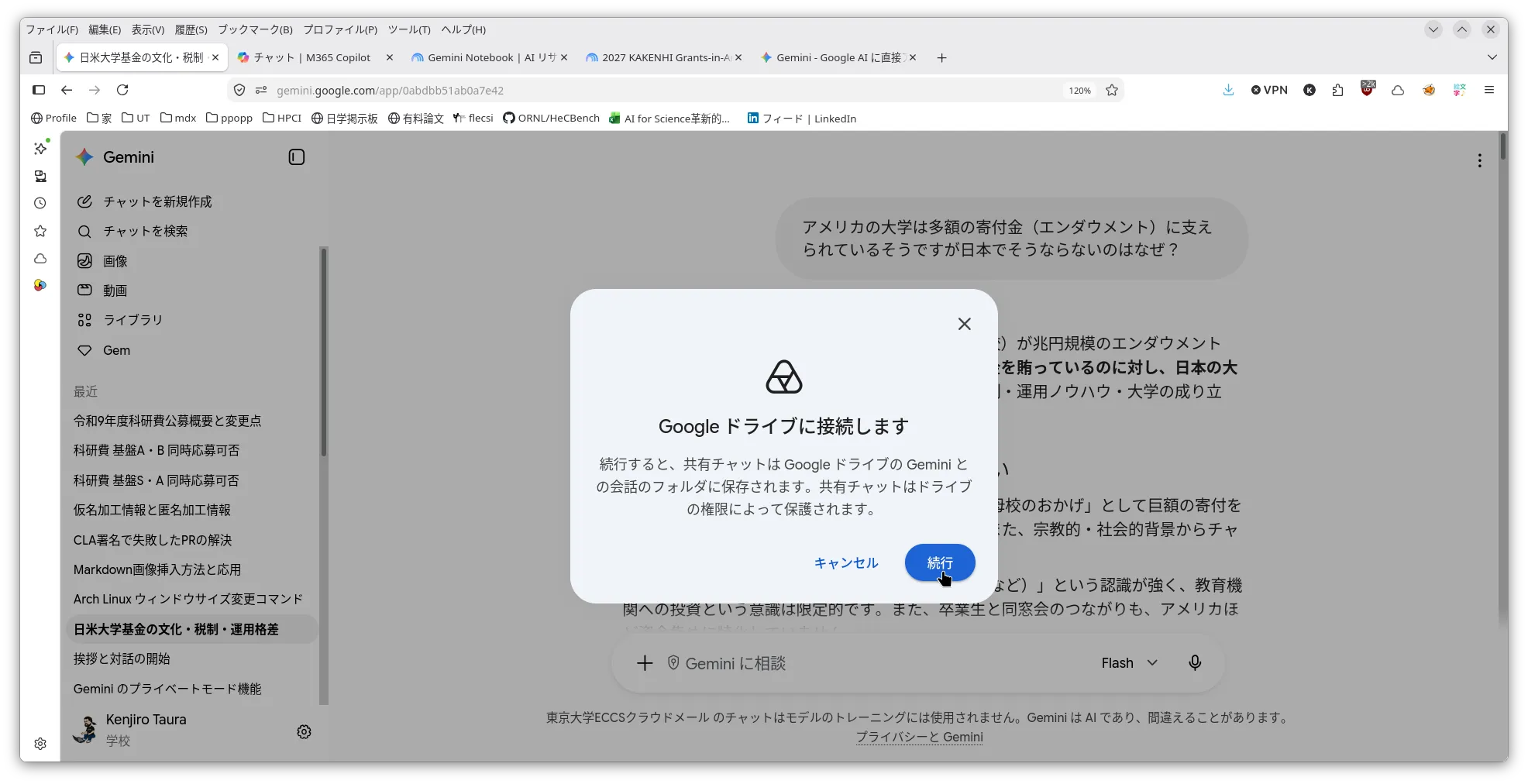The width and height of the screenshot is (1528, 784).
Task: Click the sidebar chat list scrollbar
Action: tap(324, 352)
